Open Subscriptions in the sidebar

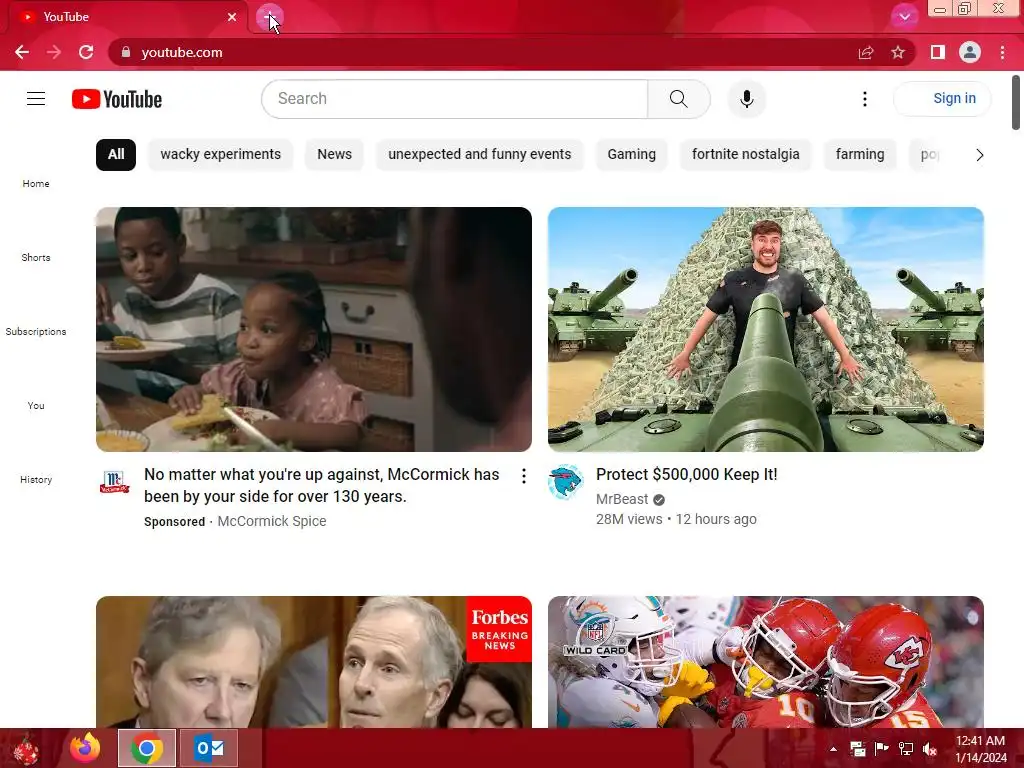point(36,332)
